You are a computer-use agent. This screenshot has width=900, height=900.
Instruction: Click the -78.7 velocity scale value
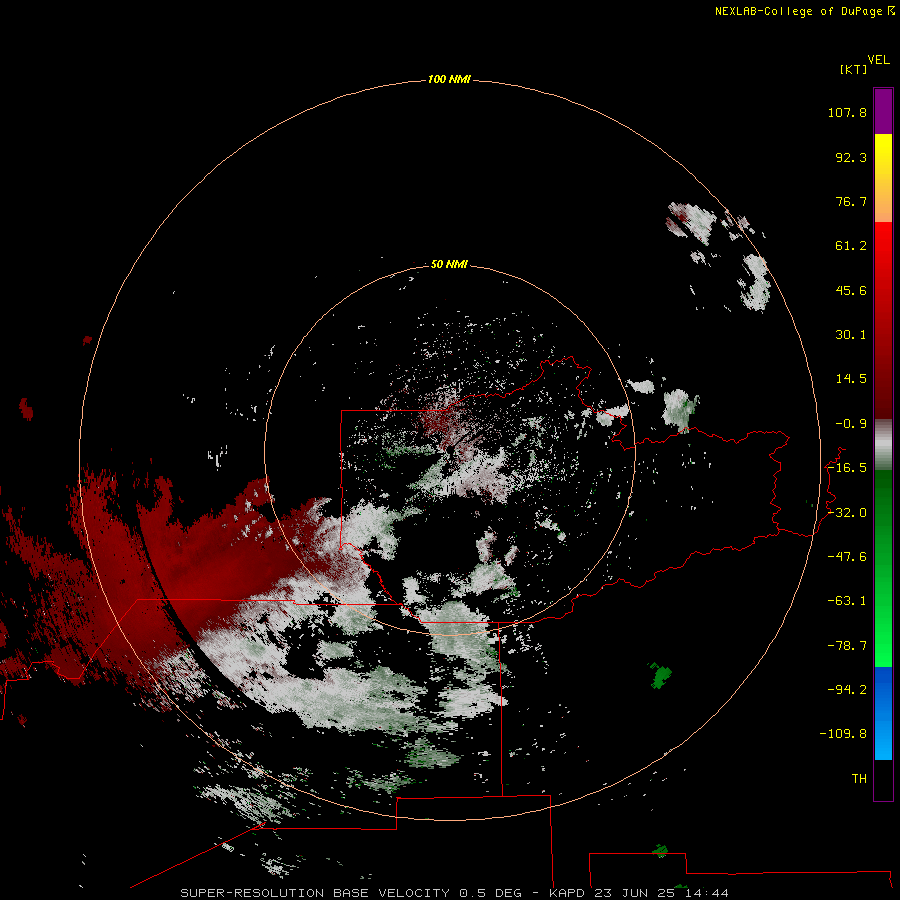click(x=847, y=646)
